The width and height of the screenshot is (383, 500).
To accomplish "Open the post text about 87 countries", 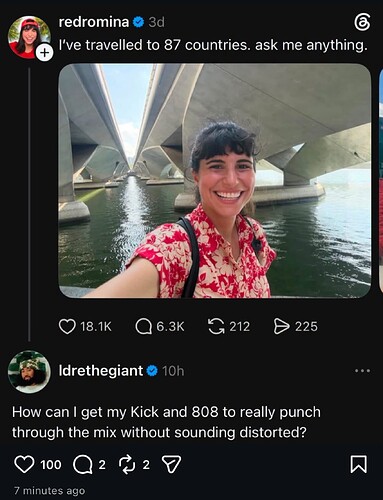I will tap(213, 45).
